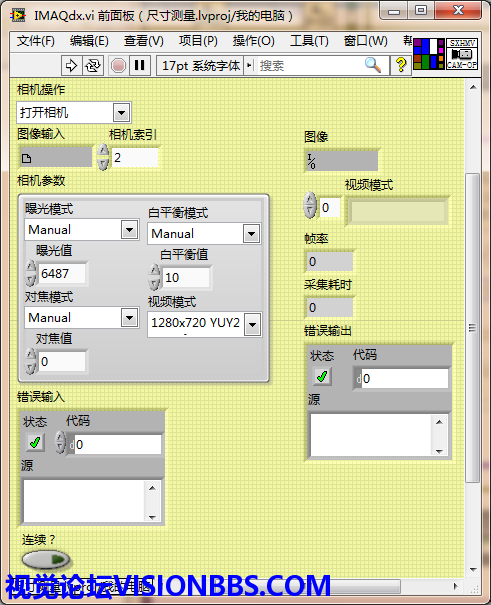Screen dimensions: 491x605
Task: Click the 图像输入 control box
Action: [x=56, y=157]
